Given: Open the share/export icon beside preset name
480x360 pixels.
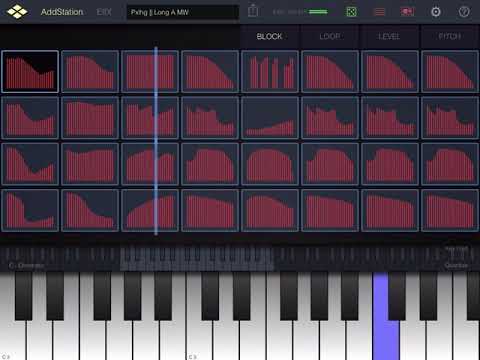Looking at the screenshot, I should click(253, 11).
